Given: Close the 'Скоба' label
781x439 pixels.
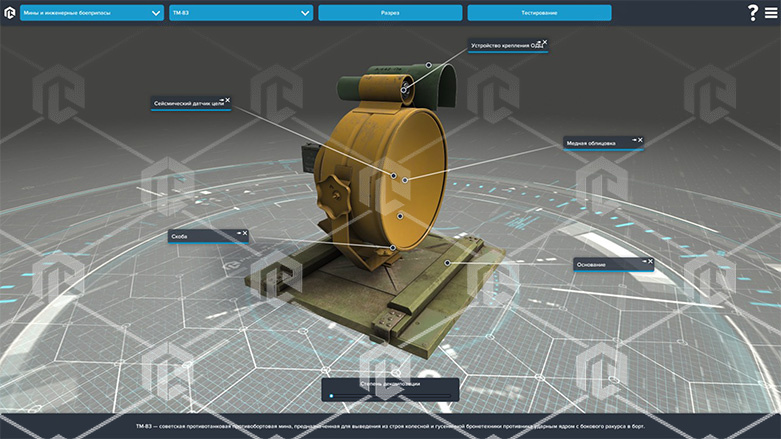Looking at the screenshot, I should (245, 233).
